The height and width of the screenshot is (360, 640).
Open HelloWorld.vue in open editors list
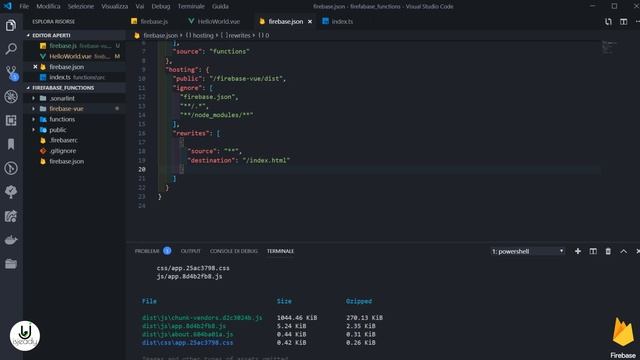click(x=74, y=56)
